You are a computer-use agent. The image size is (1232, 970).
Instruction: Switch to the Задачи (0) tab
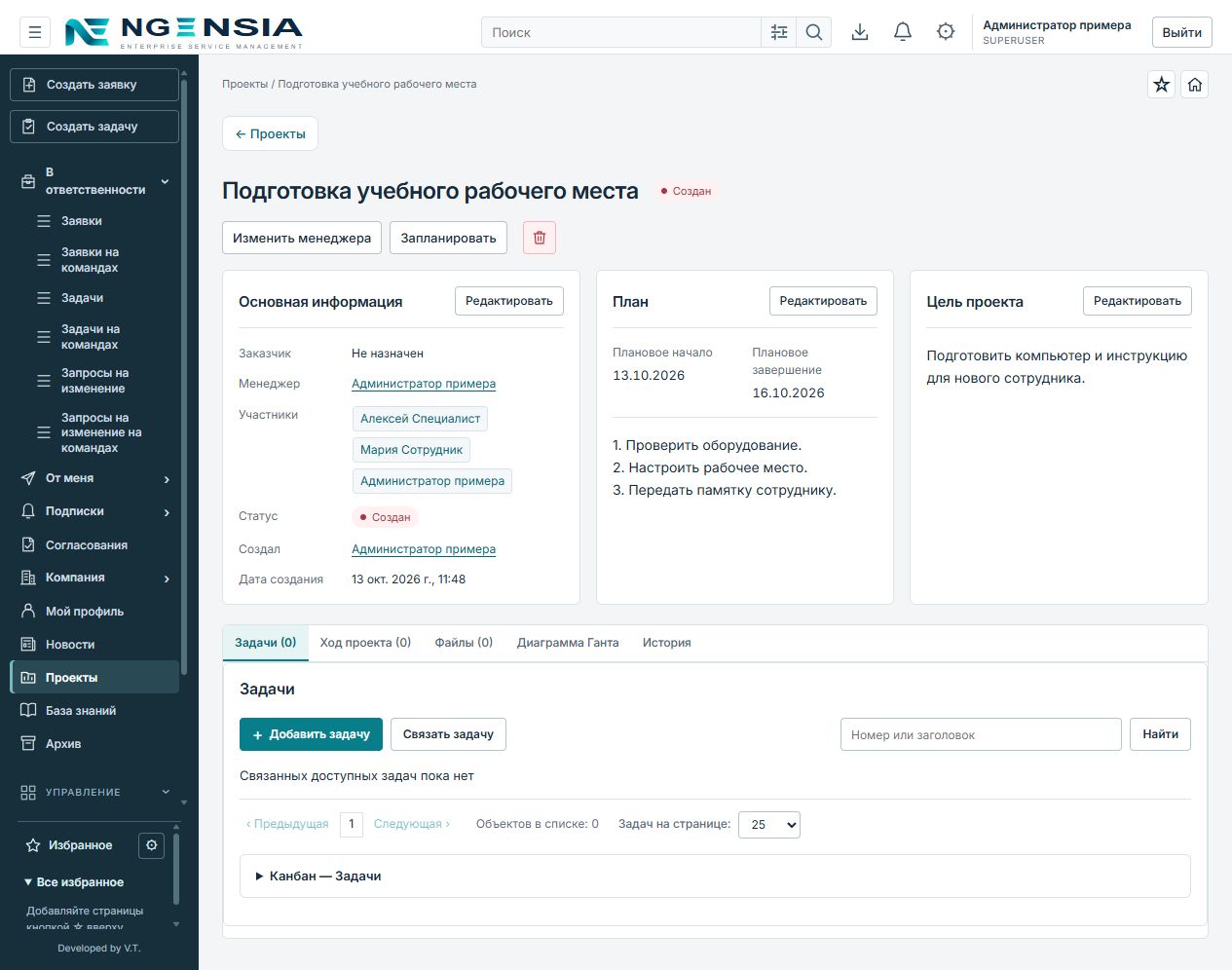click(x=266, y=643)
